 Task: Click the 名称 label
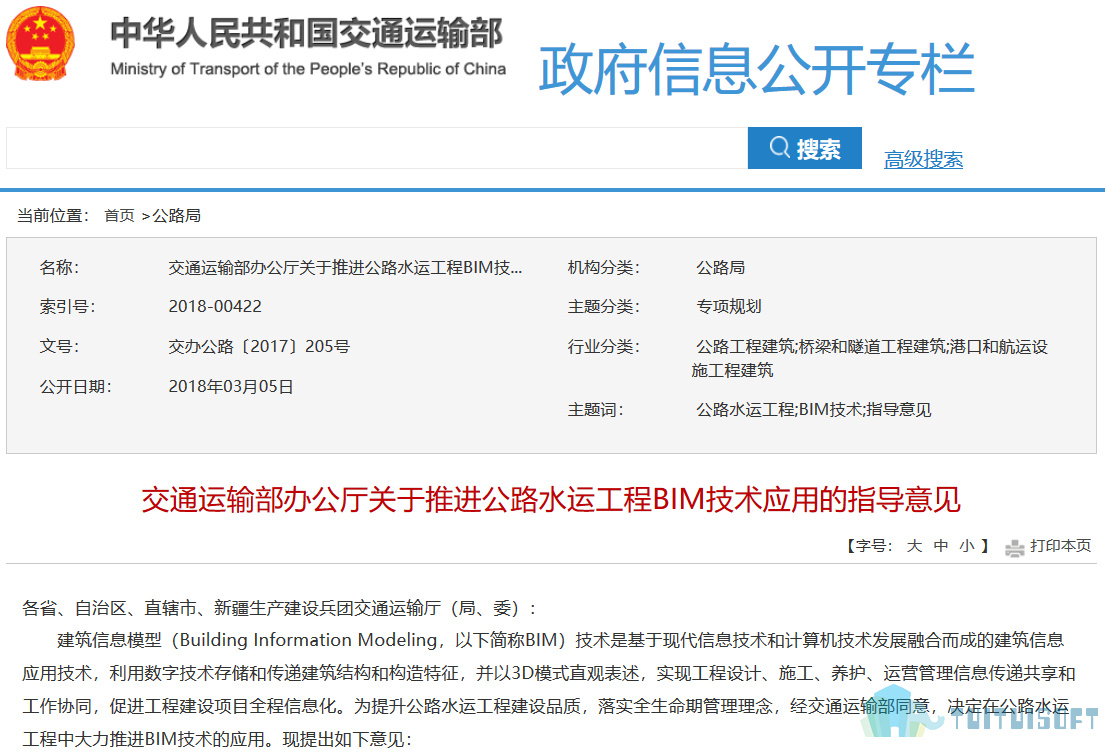coord(59,268)
